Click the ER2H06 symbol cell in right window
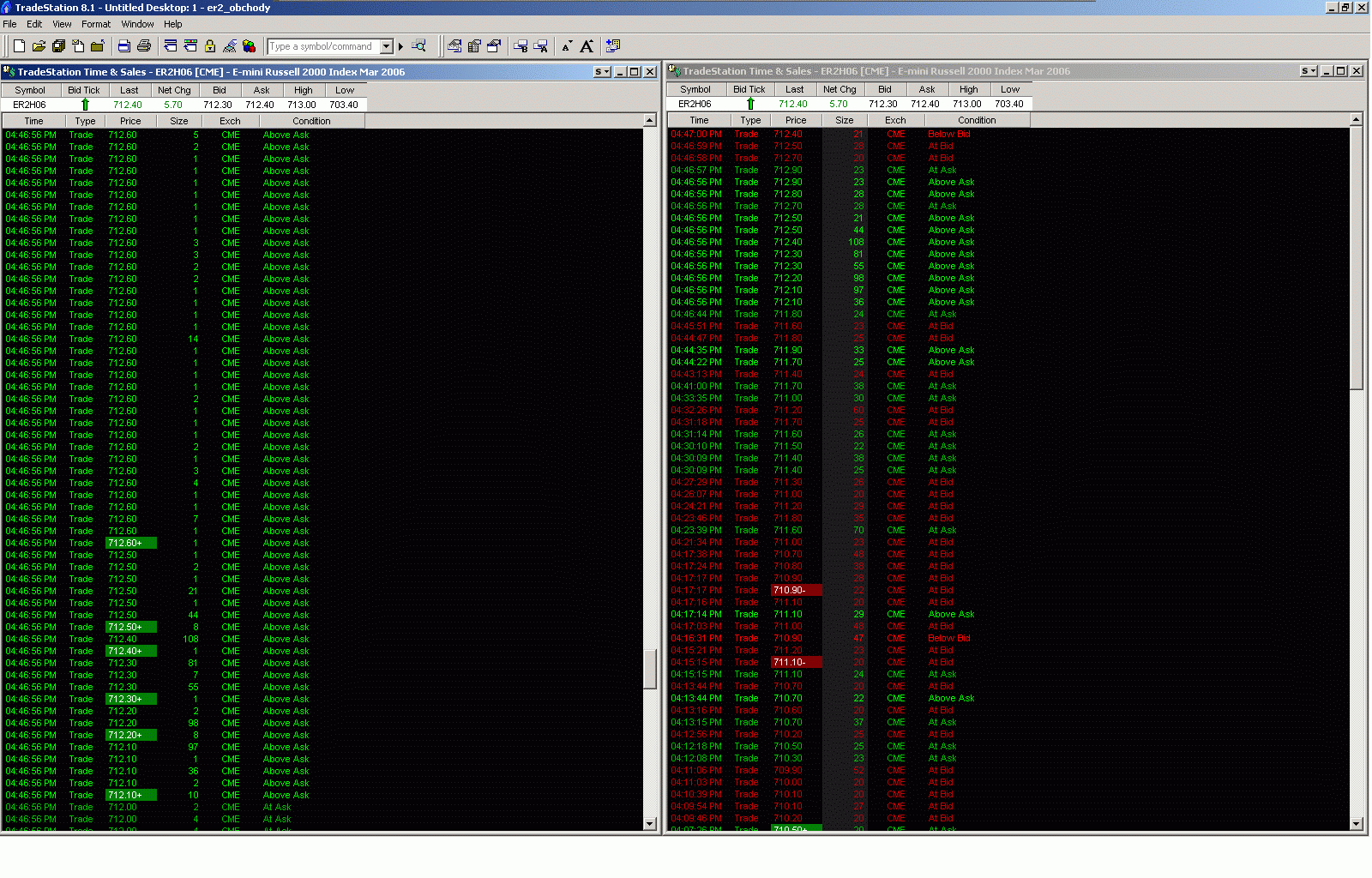This screenshot has height=878, width=1372. click(695, 104)
